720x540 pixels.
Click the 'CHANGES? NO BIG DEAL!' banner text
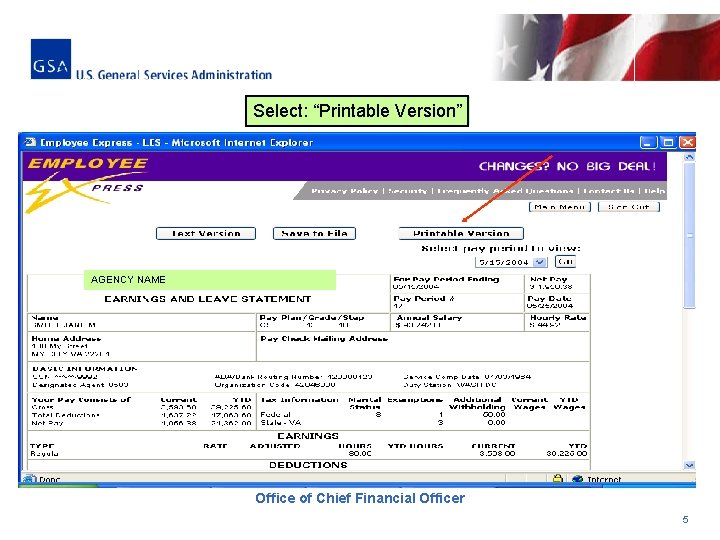[x=568, y=166]
